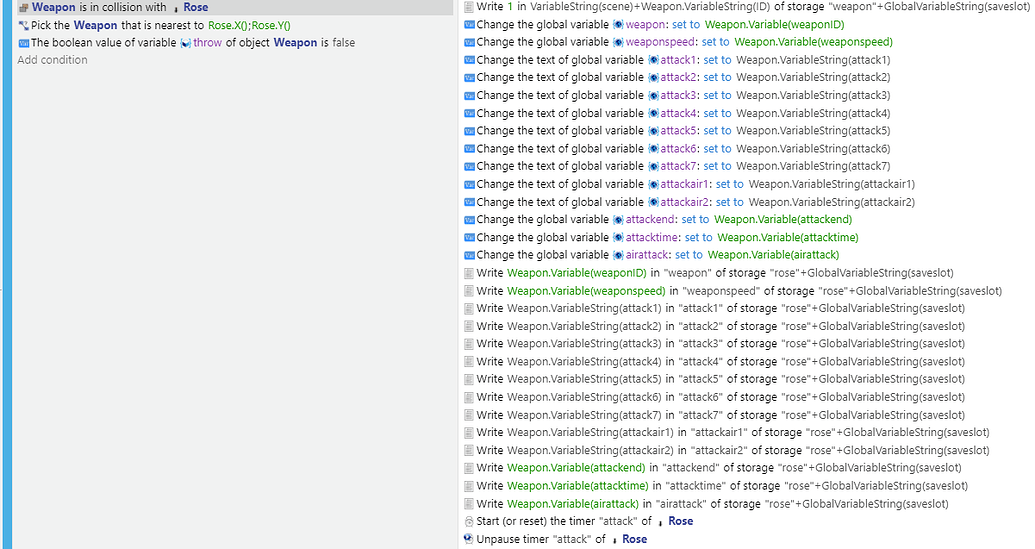Click variable icon of 'attackair1: set to' action
Image resolution: width=1035 pixels, height=549 pixels.
point(469,185)
